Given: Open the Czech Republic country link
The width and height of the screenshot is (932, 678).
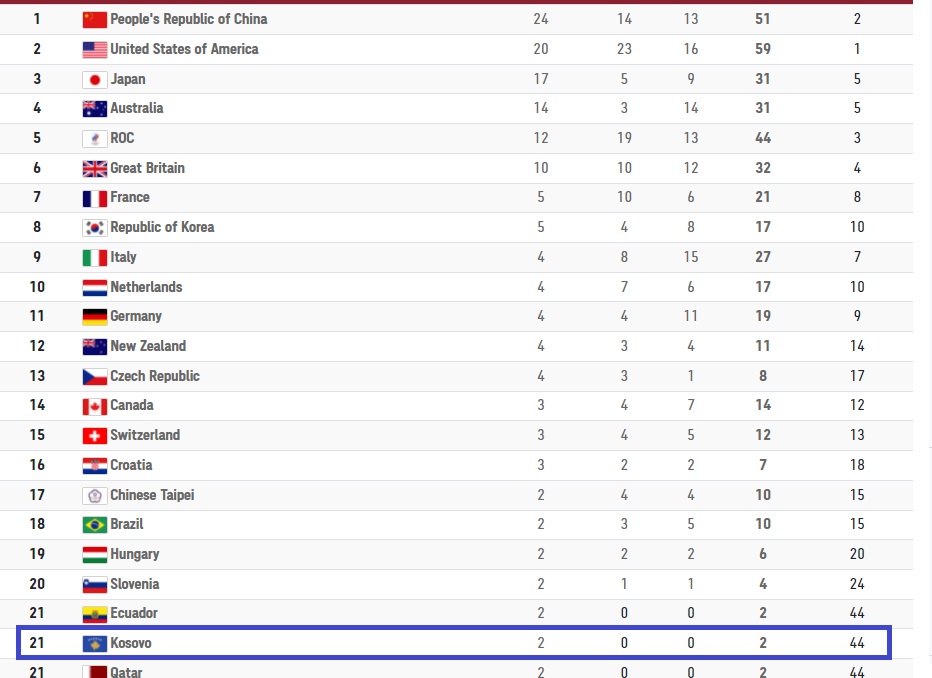Looking at the screenshot, I should click(155, 376).
